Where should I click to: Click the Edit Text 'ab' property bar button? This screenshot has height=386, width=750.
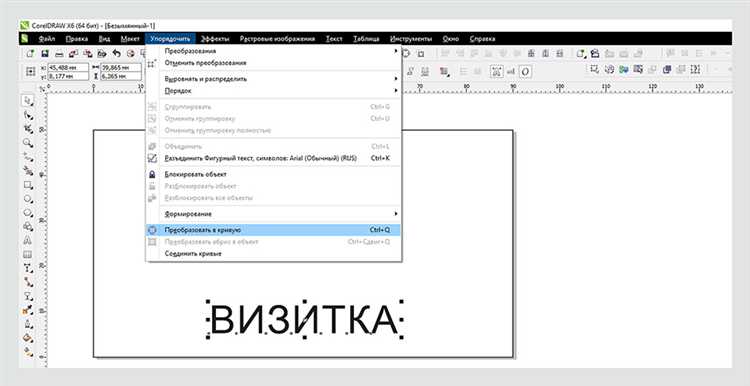point(511,71)
